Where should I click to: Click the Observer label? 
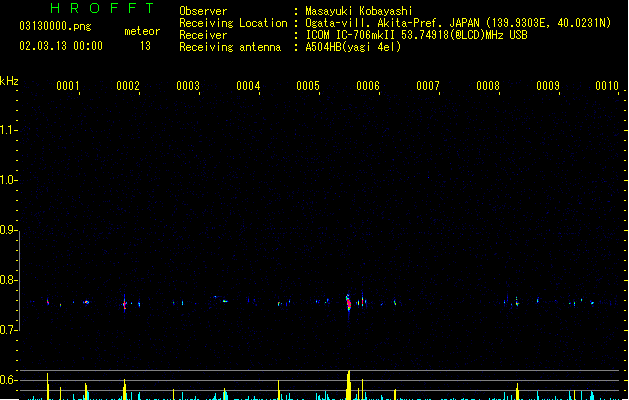203,11
